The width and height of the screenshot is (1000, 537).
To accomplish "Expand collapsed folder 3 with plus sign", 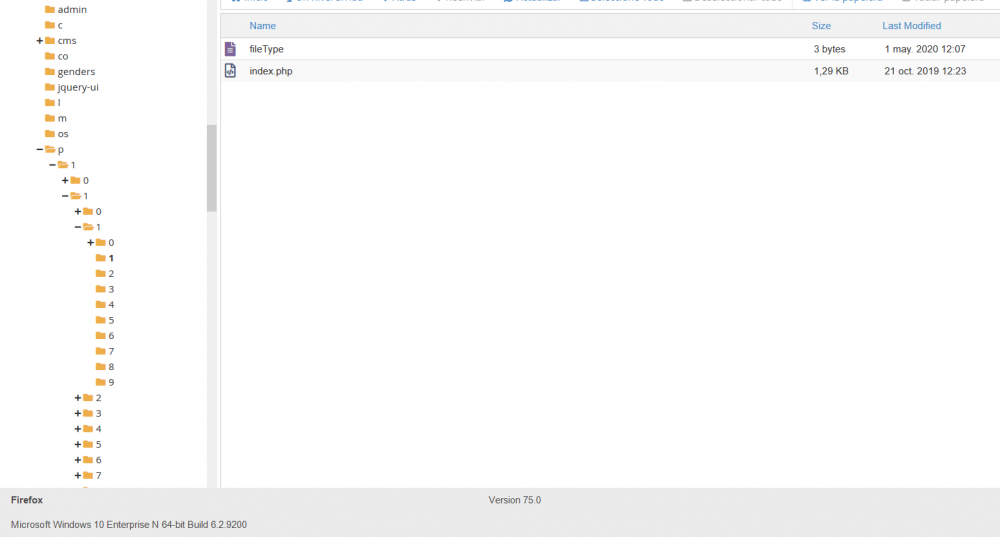I will tap(78, 413).
